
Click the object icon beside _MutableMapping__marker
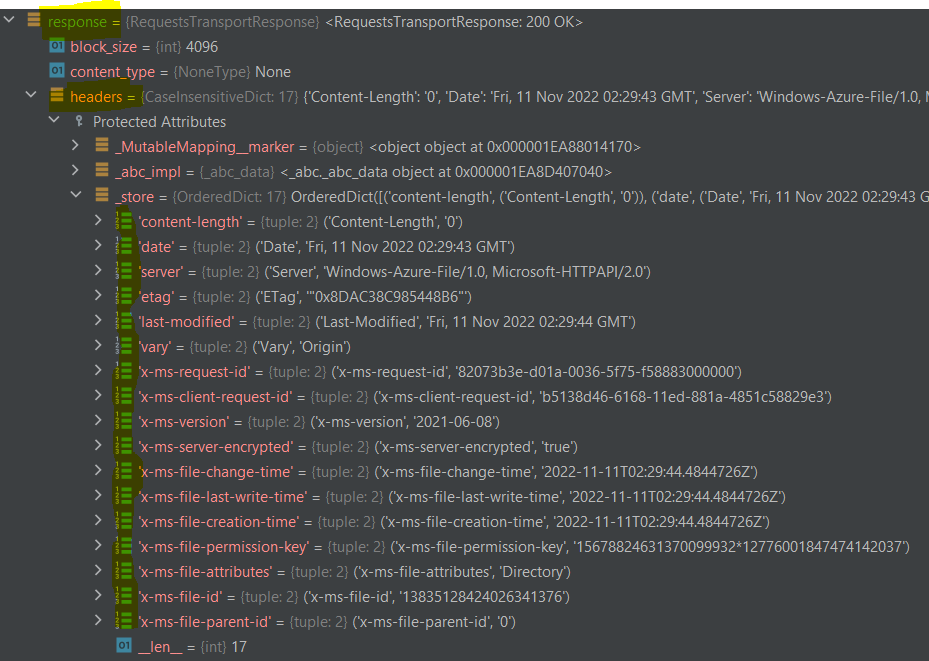[103, 146]
